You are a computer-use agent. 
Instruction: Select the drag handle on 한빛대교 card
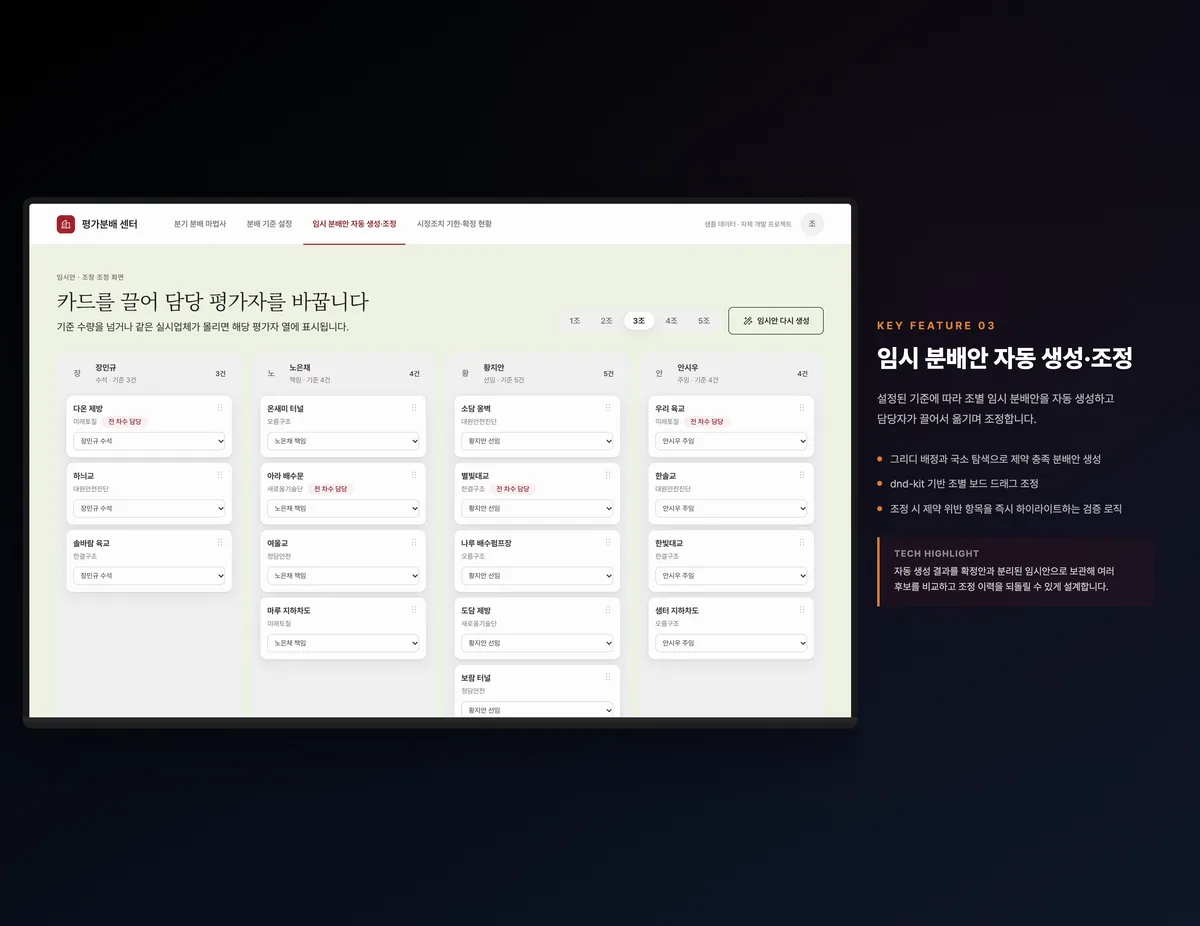tap(802, 542)
